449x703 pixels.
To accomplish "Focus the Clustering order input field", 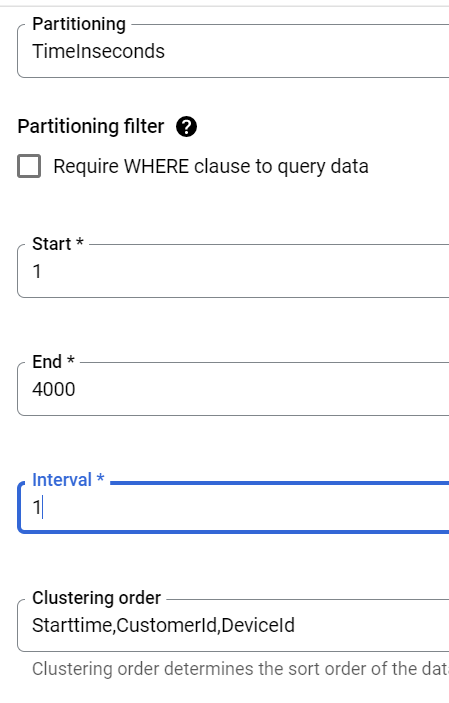I will 233,625.
